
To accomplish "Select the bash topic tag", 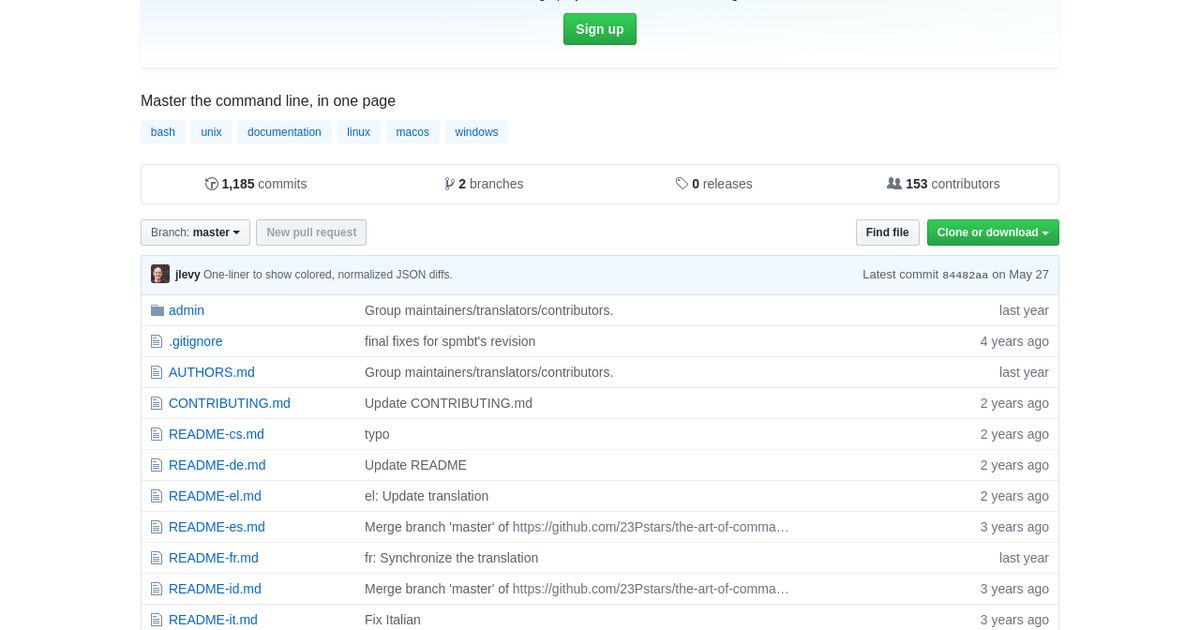I will 163,131.
